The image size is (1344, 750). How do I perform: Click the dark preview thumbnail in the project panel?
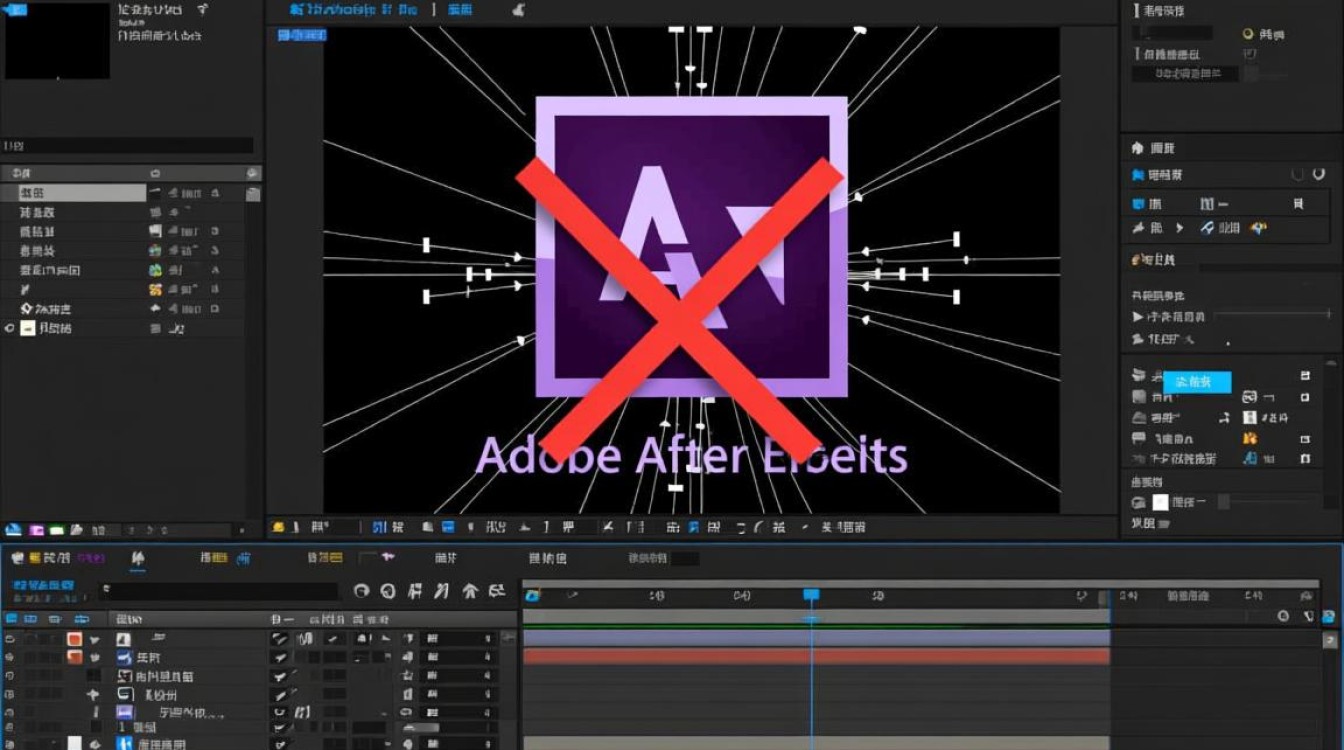(57, 40)
